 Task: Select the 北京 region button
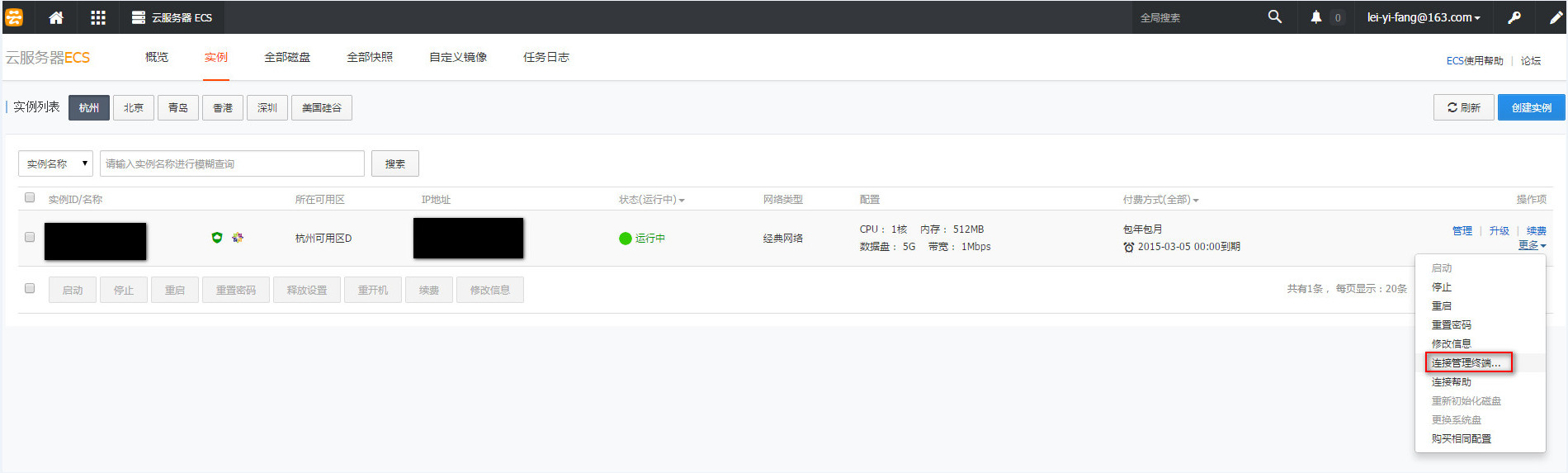(x=134, y=107)
